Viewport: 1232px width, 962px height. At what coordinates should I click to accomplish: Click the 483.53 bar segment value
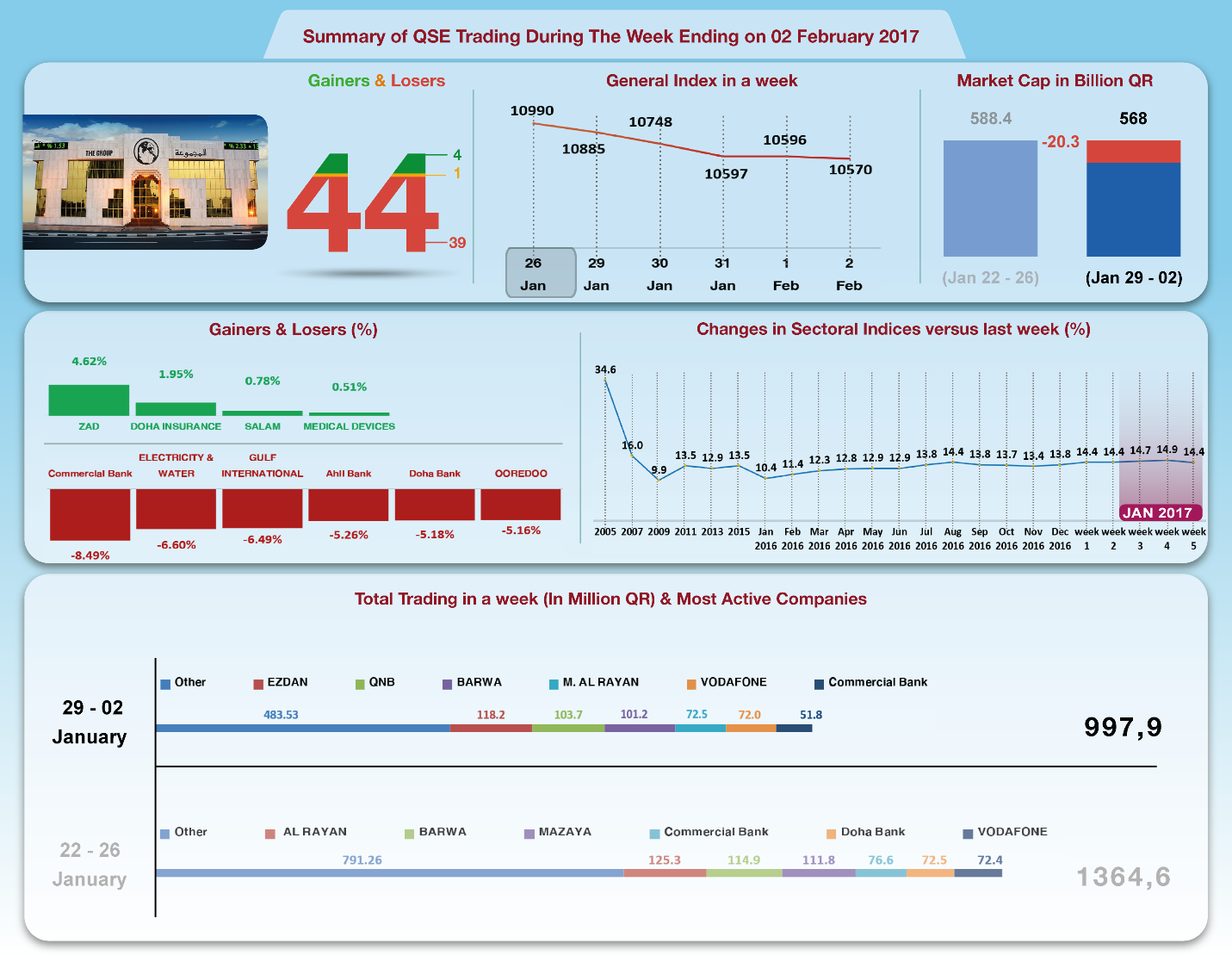pyautogui.click(x=281, y=715)
